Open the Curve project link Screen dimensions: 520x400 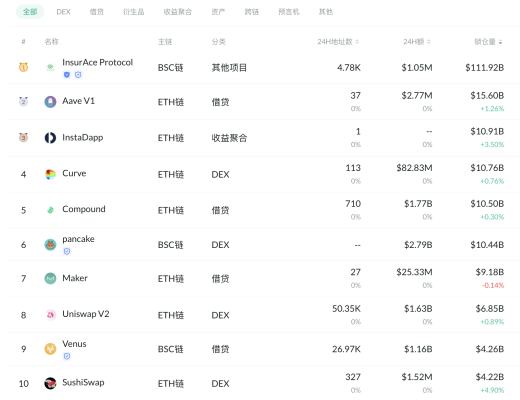(x=74, y=173)
